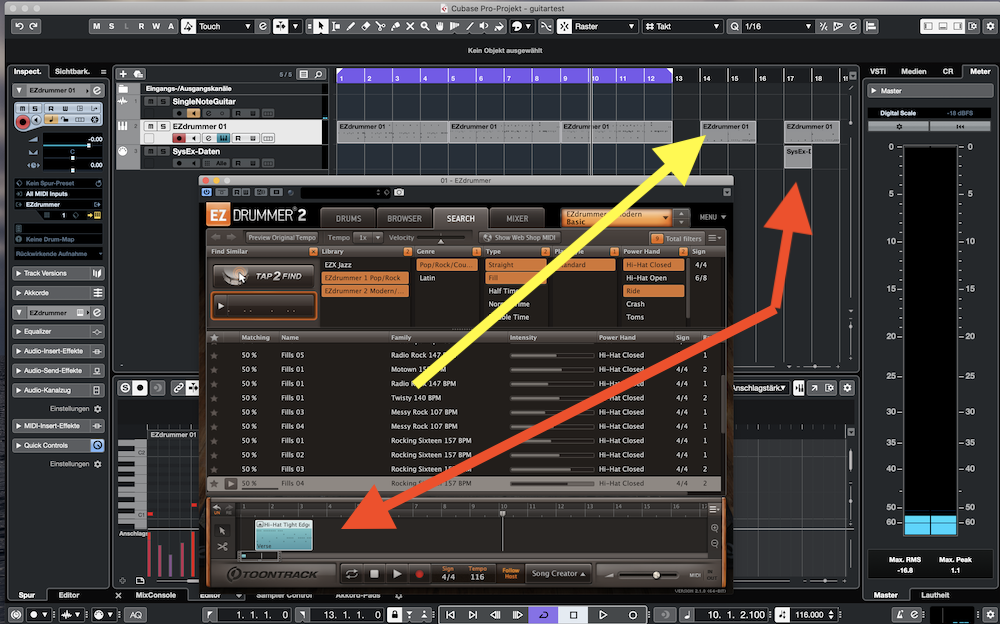Select EZX Jazz in the Library filter
Viewport: 1000px width, 624px height.
pyautogui.click(x=365, y=265)
